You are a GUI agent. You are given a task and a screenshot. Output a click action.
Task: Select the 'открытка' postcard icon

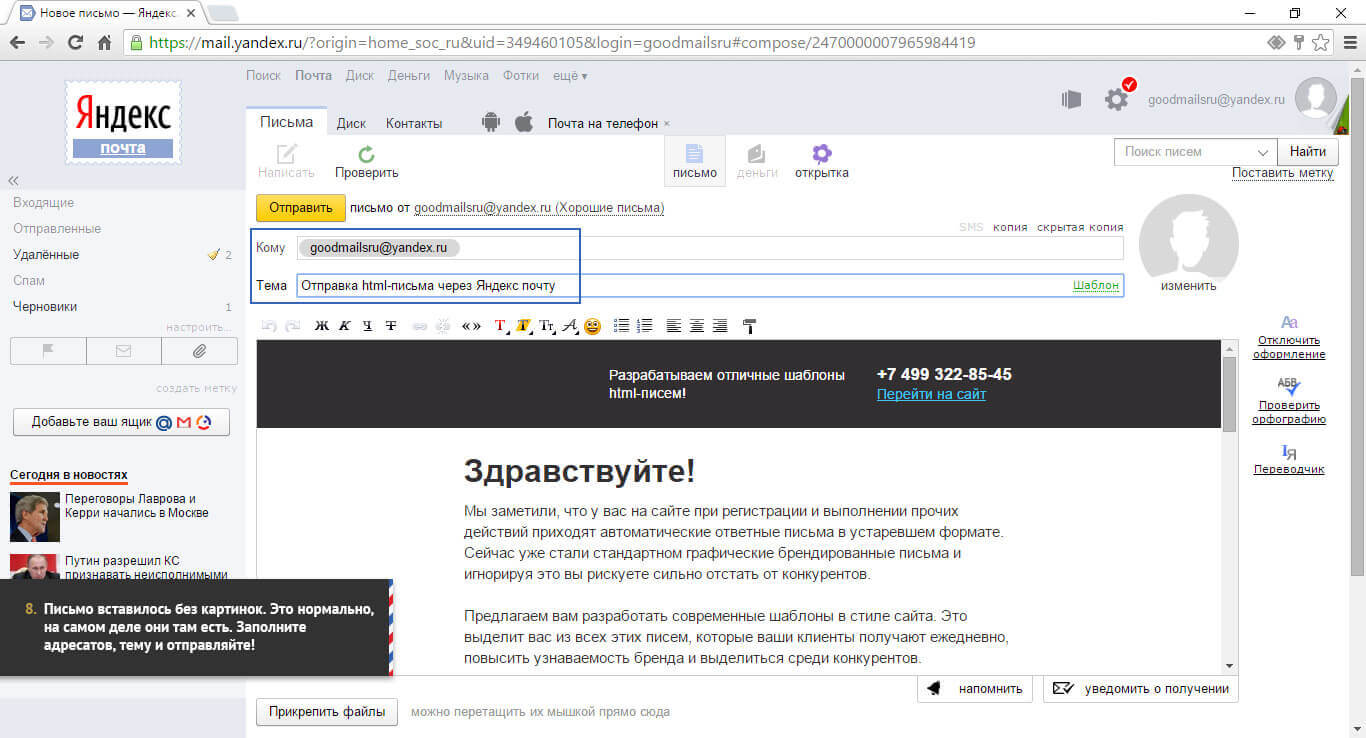click(x=821, y=161)
